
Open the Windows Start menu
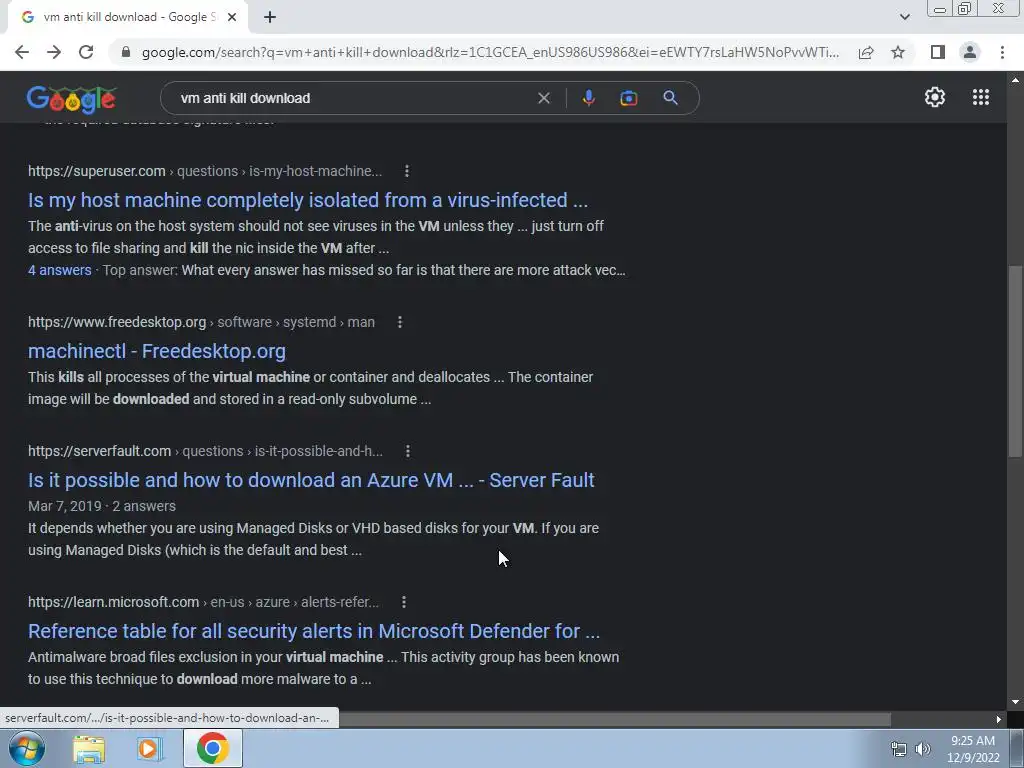[25, 748]
